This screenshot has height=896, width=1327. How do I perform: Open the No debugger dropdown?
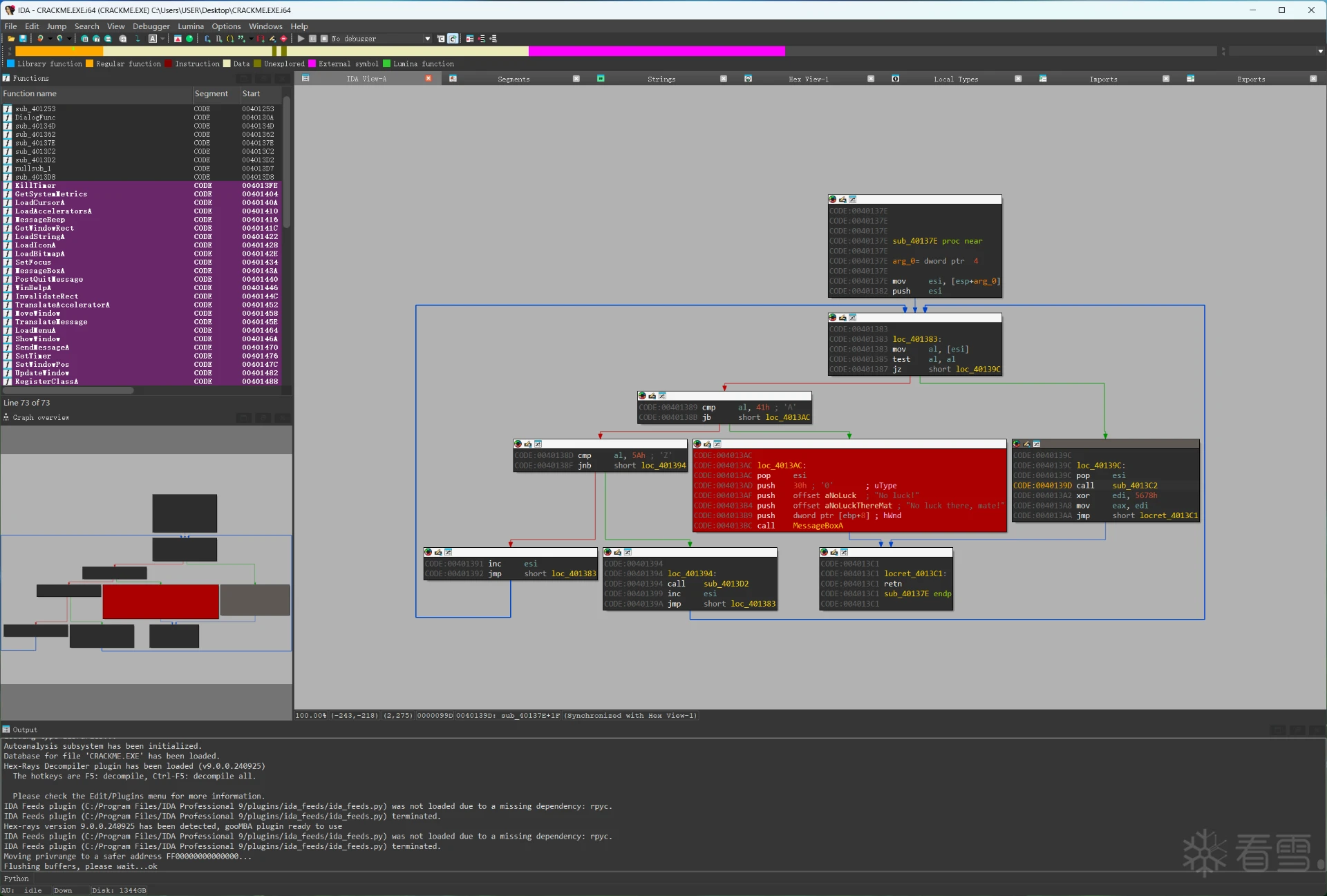[x=427, y=39]
